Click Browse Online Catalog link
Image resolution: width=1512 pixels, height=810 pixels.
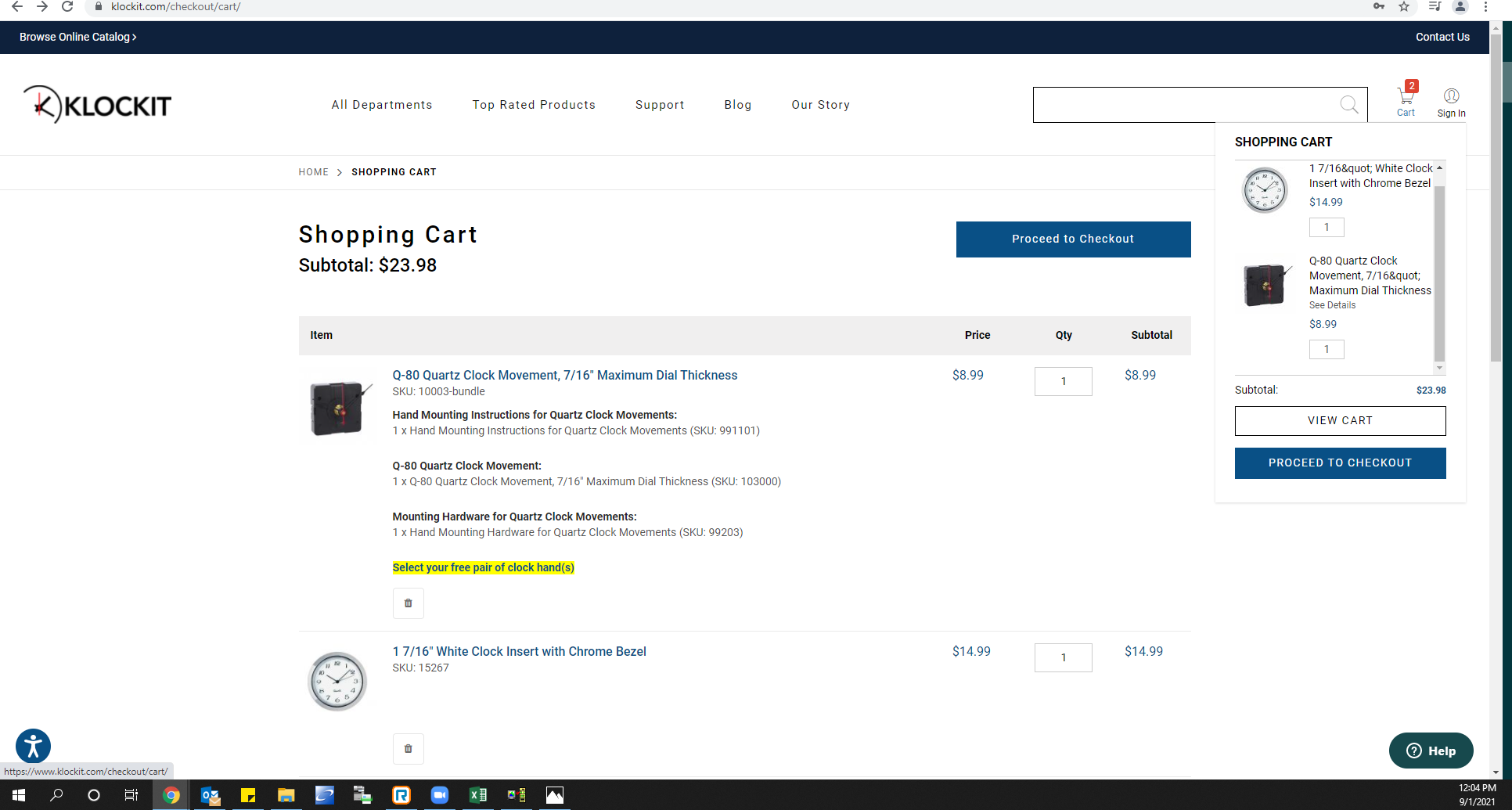(x=78, y=37)
